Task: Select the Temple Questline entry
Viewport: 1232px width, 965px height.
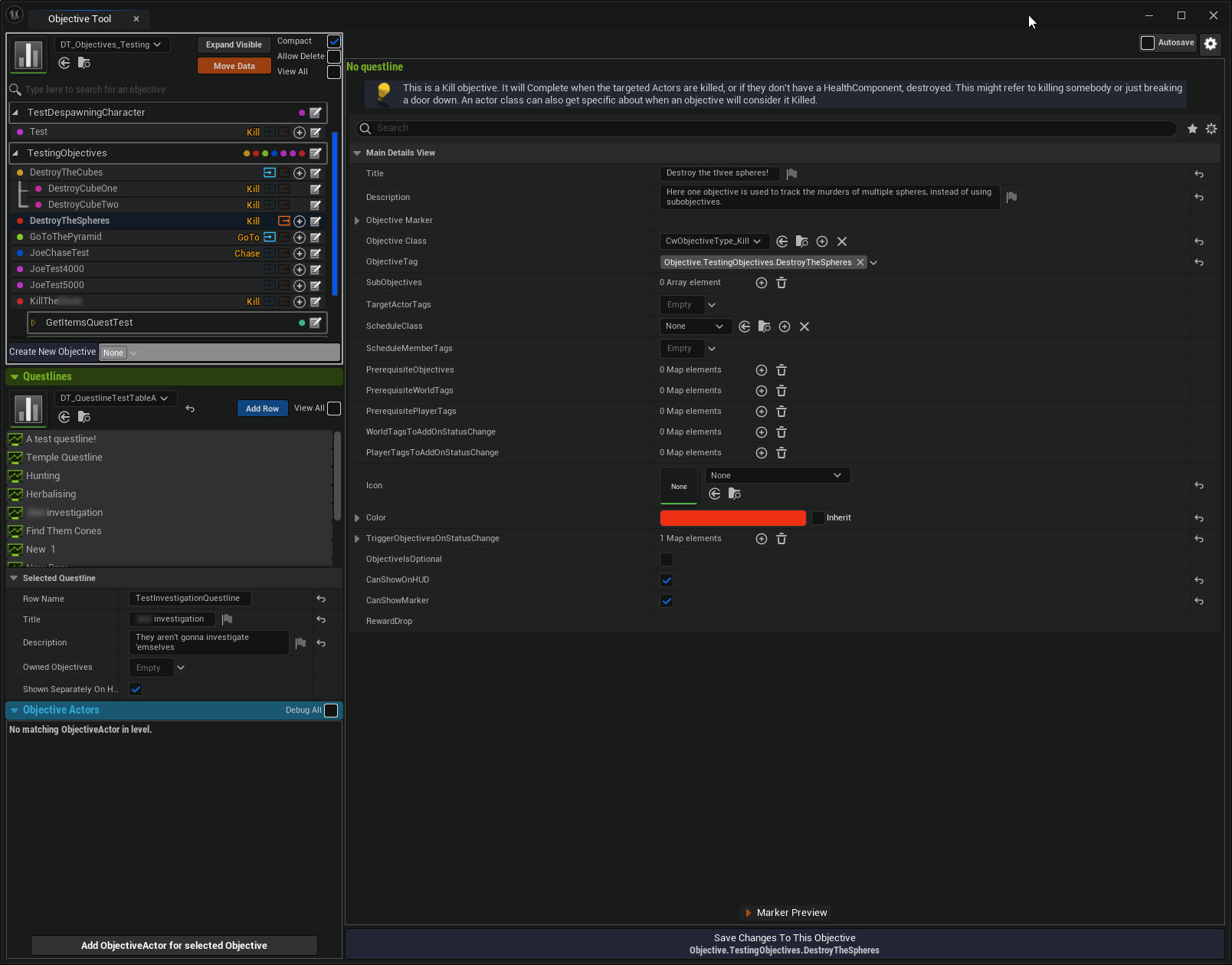Action: [64, 458]
